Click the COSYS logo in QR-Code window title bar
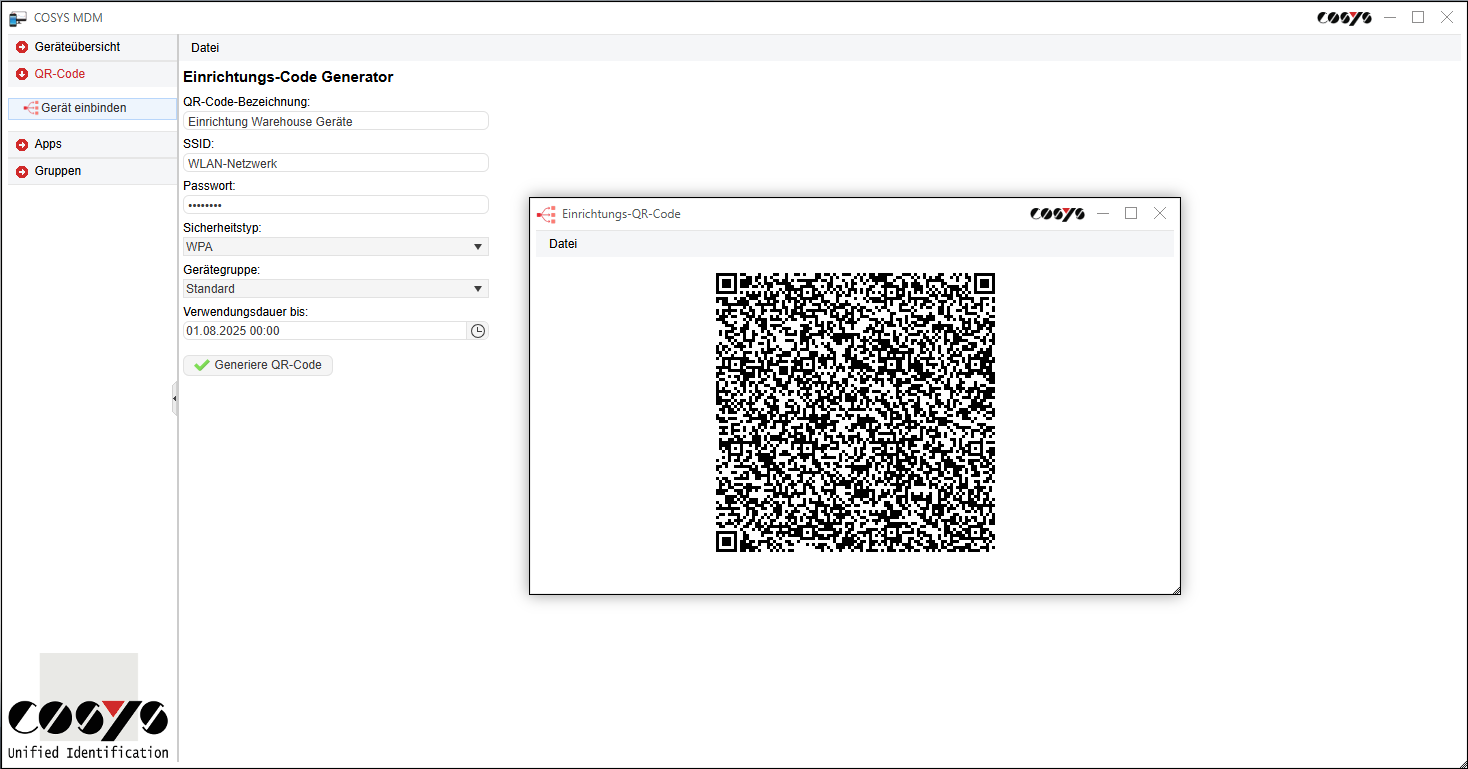Screen dimensions: 1468x769 coord(1057,214)
